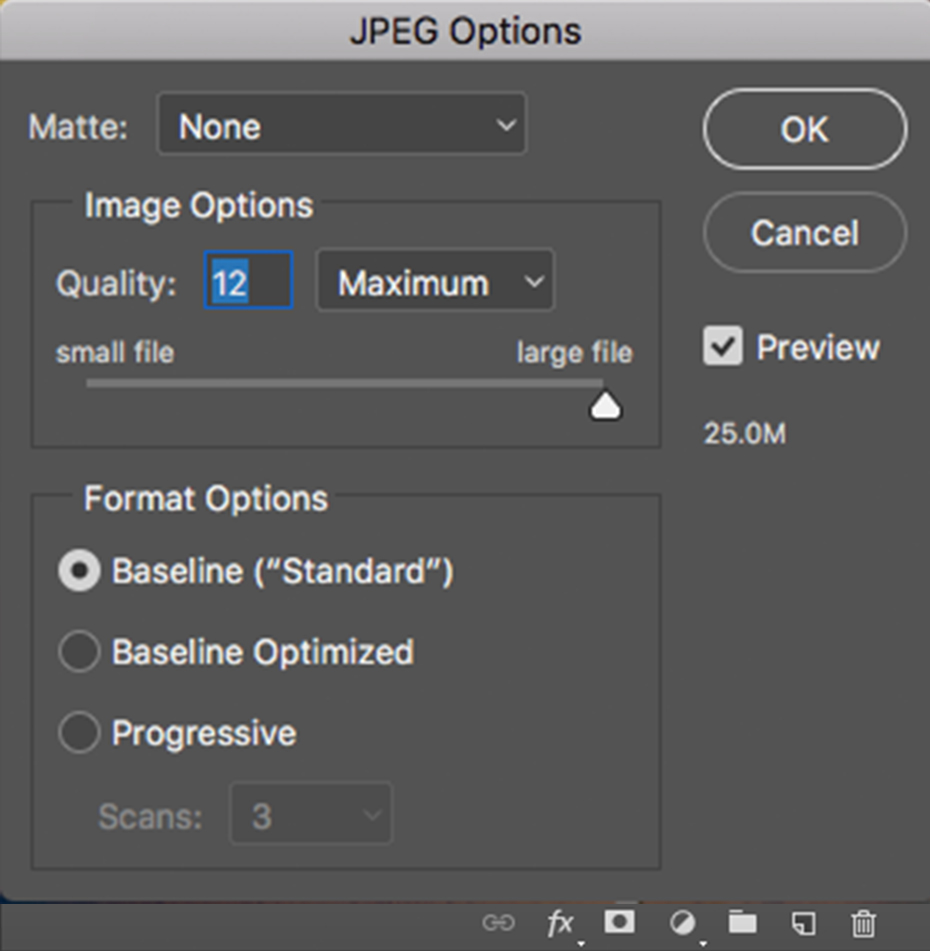930x951 pixels.
Task: Expand the Maximum quality preset dropdown
Action: [x=435, y=283]
